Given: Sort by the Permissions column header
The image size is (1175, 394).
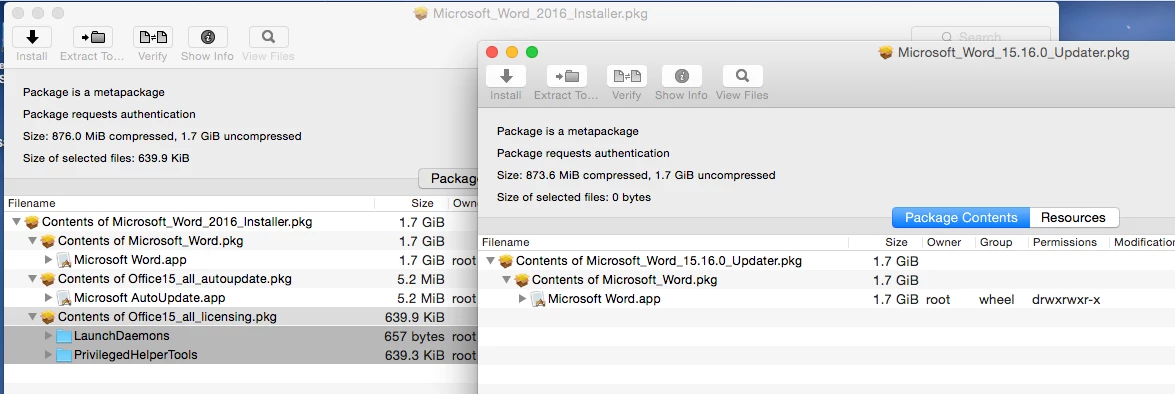Looking at the screenshot, I should (1067, 243).
